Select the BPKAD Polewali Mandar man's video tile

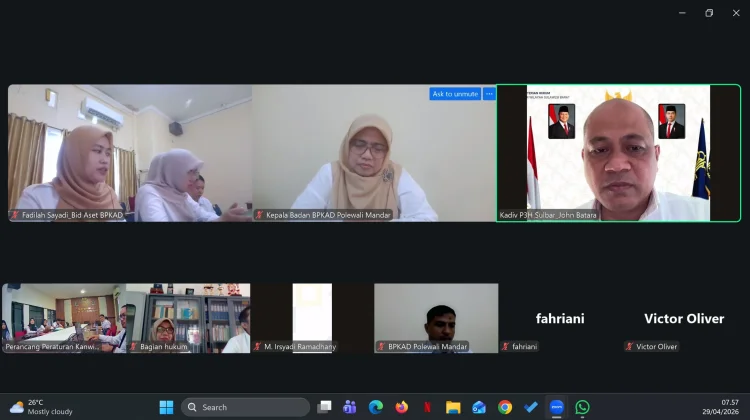[436, 318]
